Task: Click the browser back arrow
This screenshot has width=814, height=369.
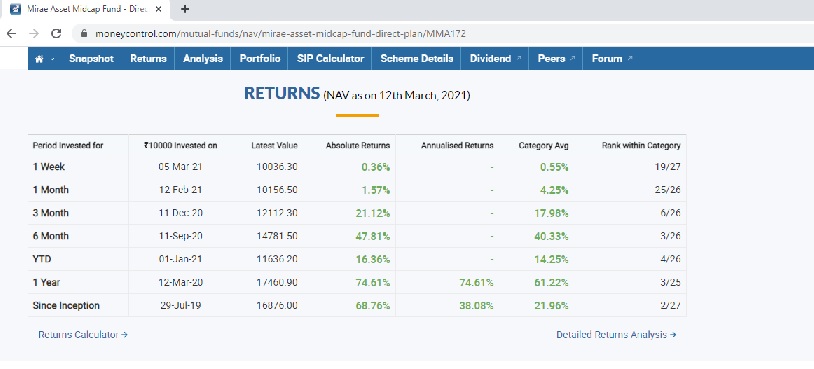Action: (x=11, y=34)
